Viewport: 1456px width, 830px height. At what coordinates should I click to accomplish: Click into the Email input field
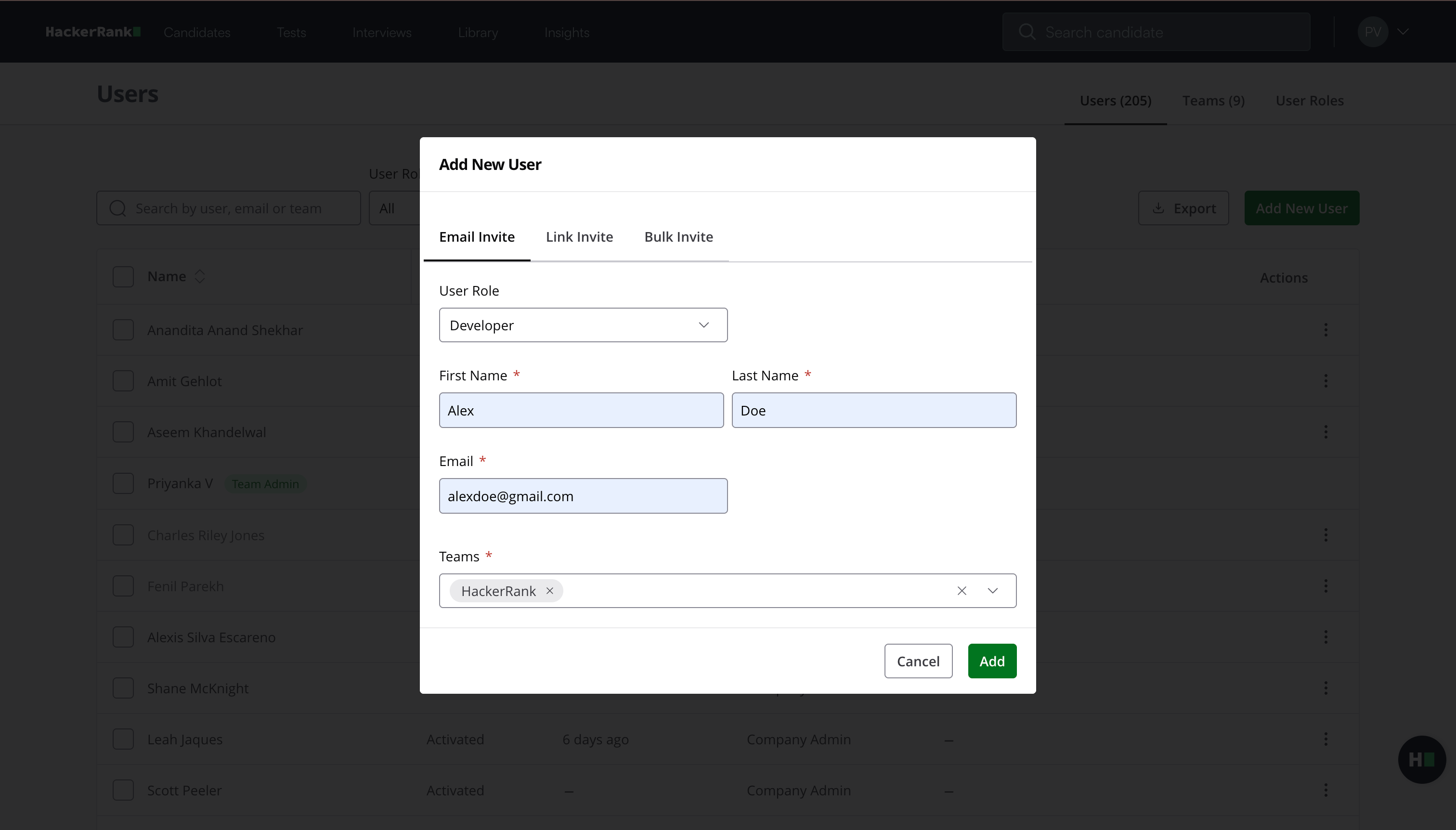pos(583,496)
